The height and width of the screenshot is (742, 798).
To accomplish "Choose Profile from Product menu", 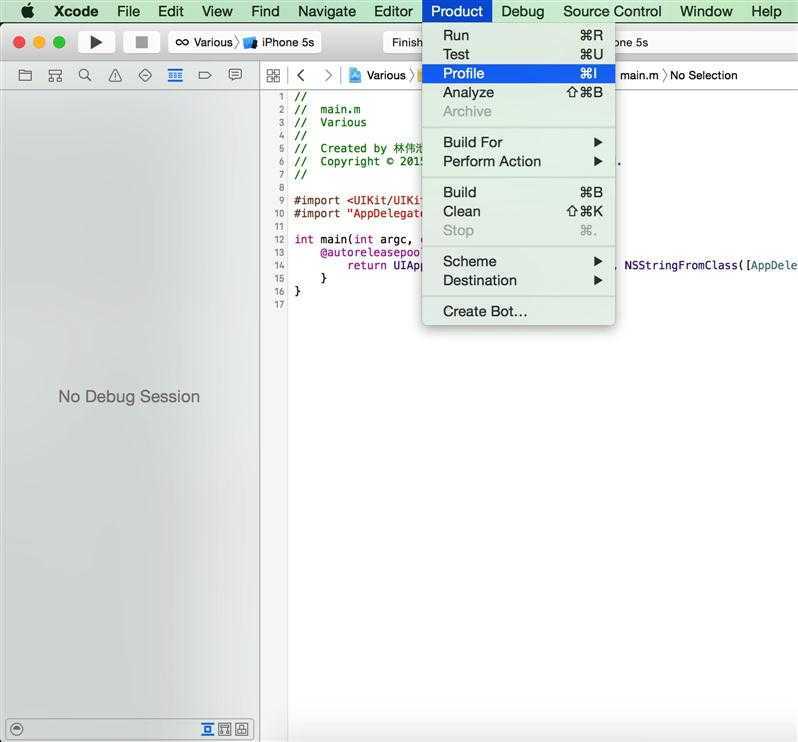I will point(519,73).
